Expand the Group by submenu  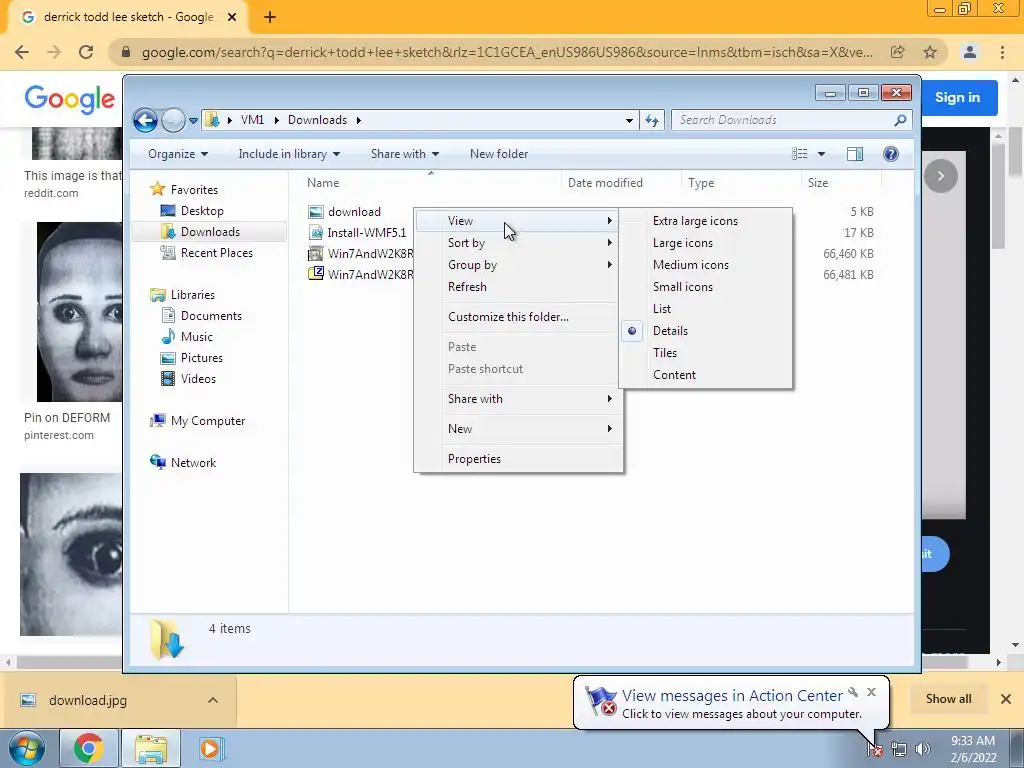click(519, 265)
